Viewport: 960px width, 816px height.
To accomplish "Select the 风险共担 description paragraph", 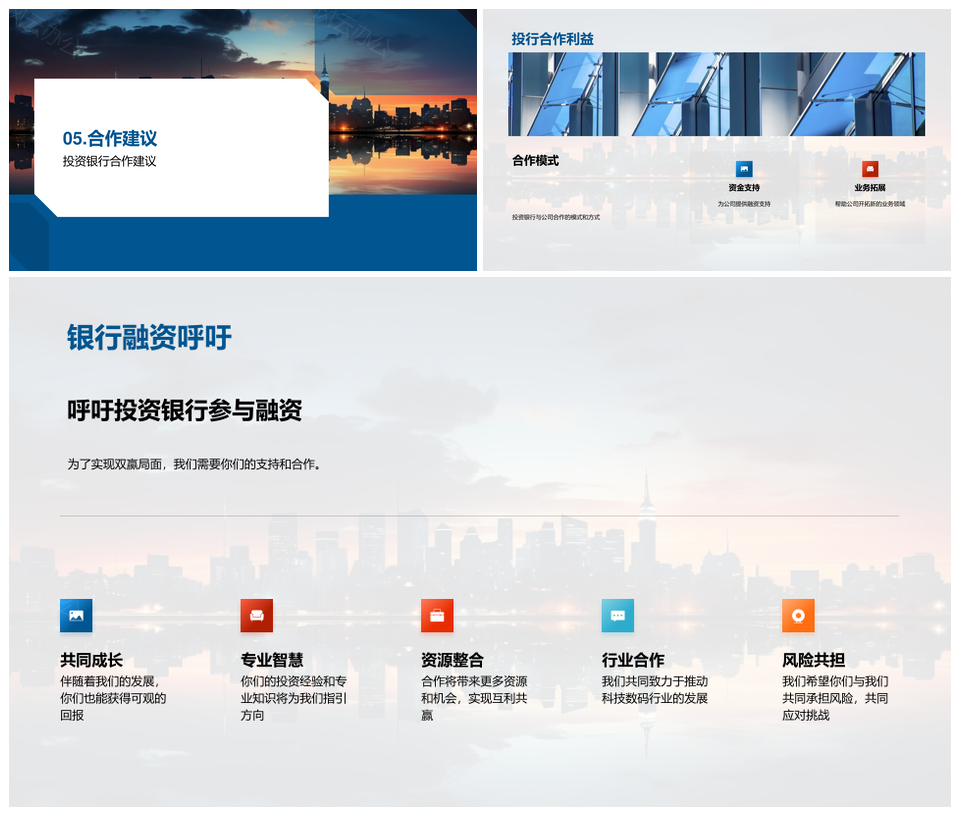I will [835, 698].
